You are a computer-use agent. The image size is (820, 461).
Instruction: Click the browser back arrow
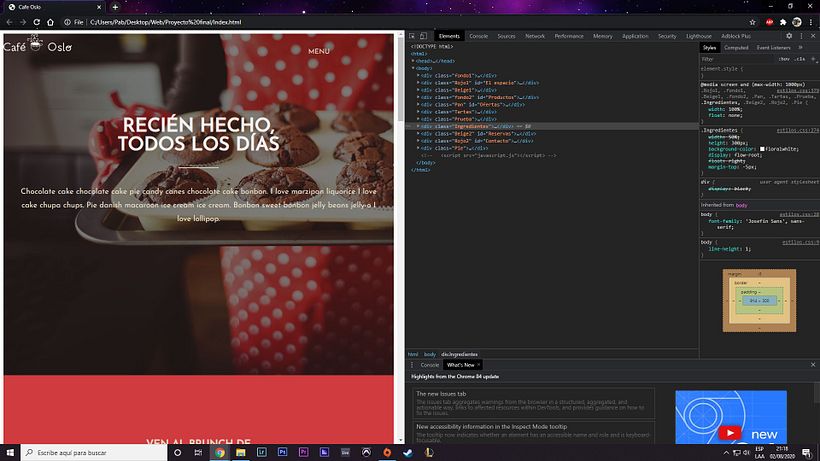tap(9, 22)
